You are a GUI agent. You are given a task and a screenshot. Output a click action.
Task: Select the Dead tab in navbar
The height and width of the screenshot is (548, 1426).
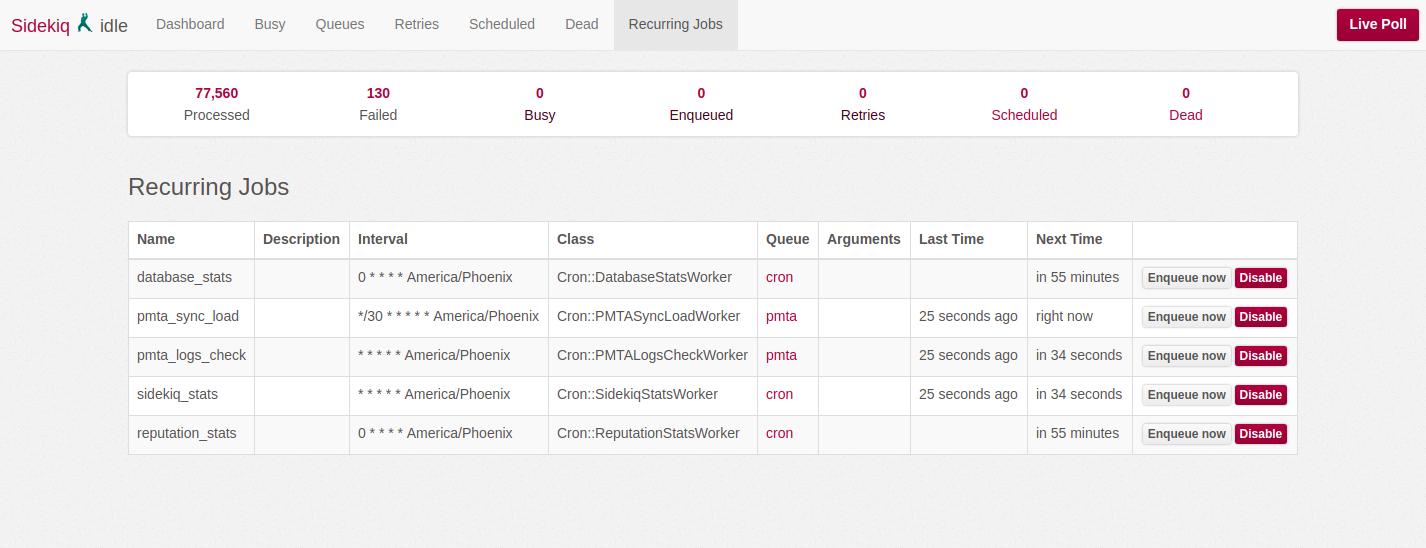point(581,24)
